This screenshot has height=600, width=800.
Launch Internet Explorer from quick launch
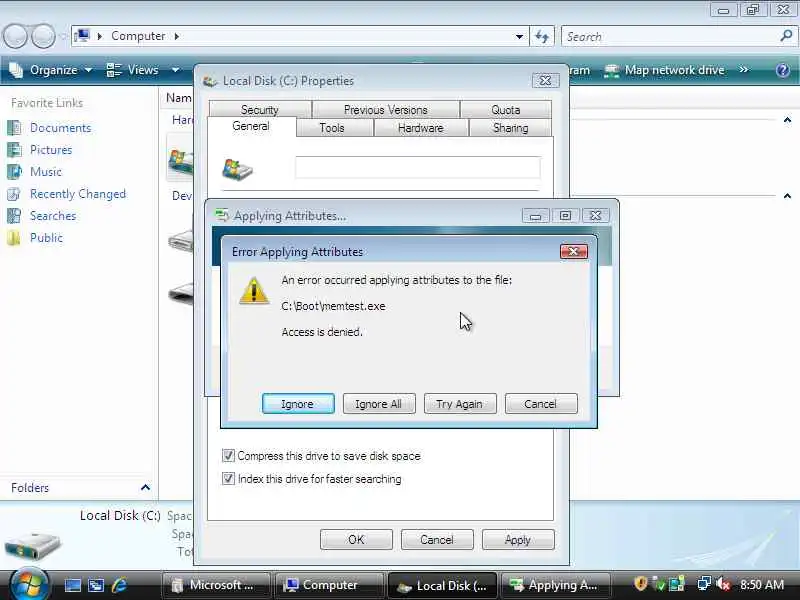point(119,585)
